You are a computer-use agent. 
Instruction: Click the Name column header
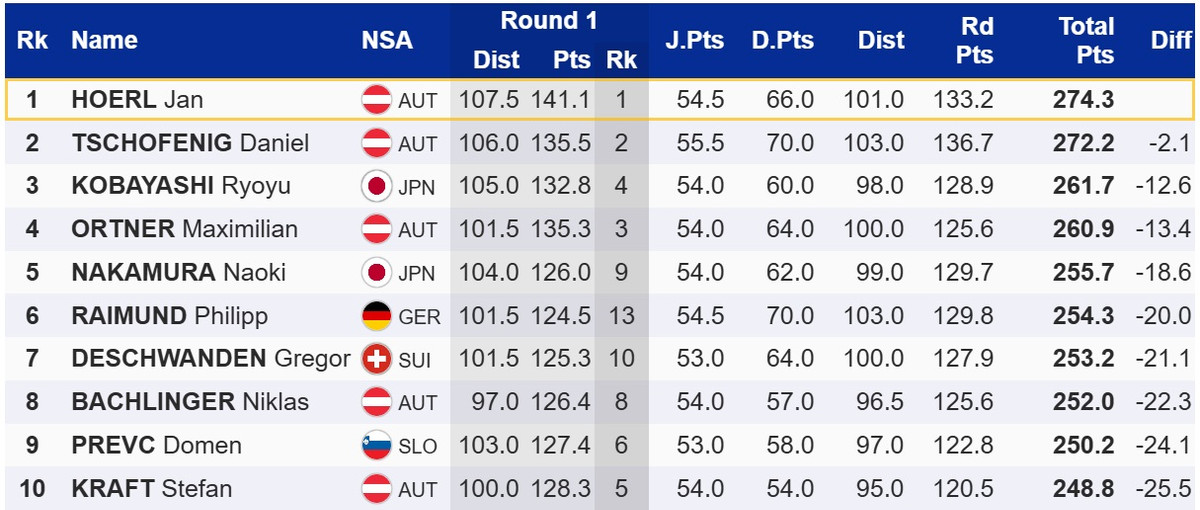[105, 41]
